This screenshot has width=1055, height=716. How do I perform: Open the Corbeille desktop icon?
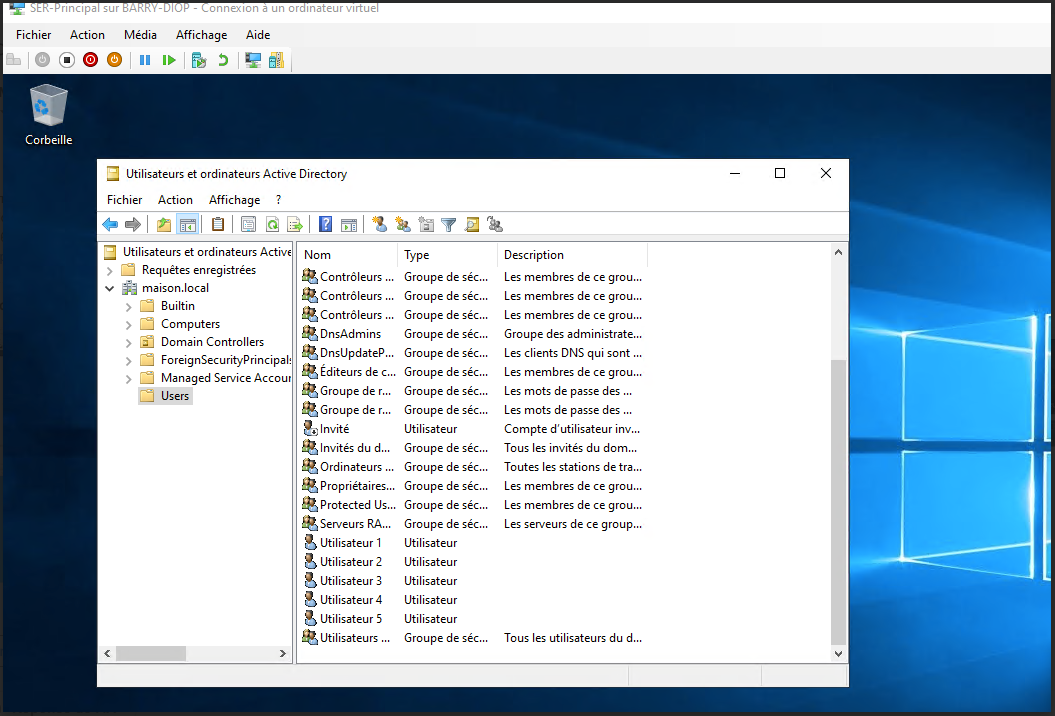pos(48,114)
